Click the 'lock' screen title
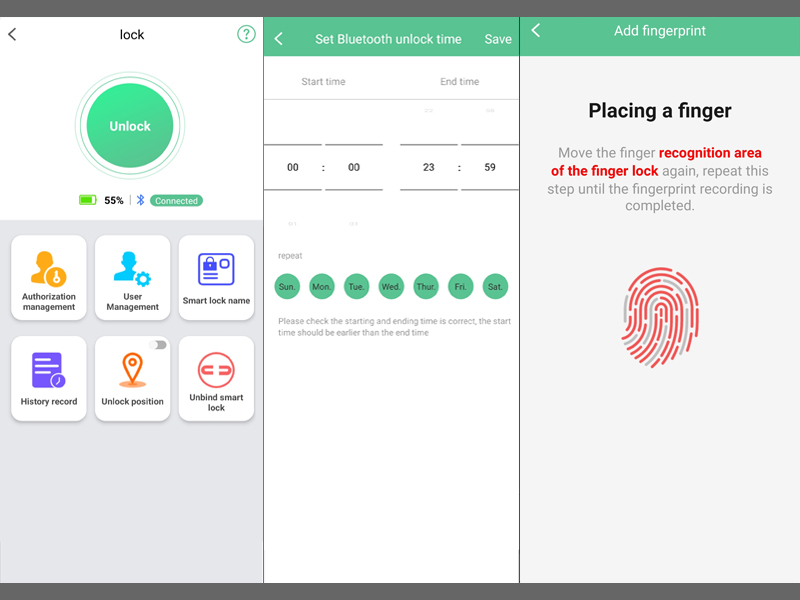 [132, 35]
